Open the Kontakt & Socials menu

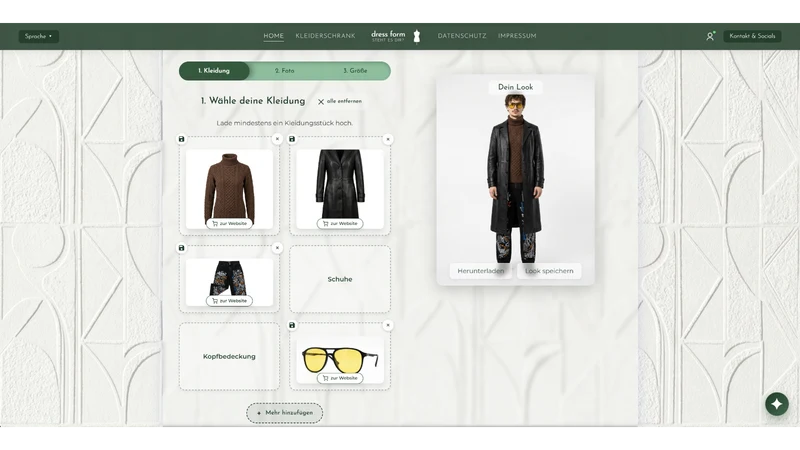point(752,36)
